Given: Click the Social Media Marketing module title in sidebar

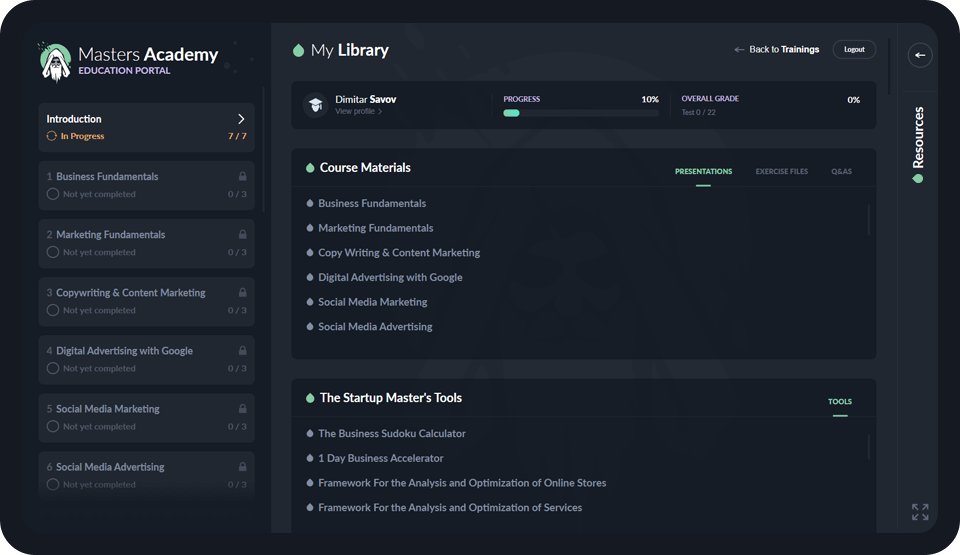Looking at the screenshot, I should point(108,409).
